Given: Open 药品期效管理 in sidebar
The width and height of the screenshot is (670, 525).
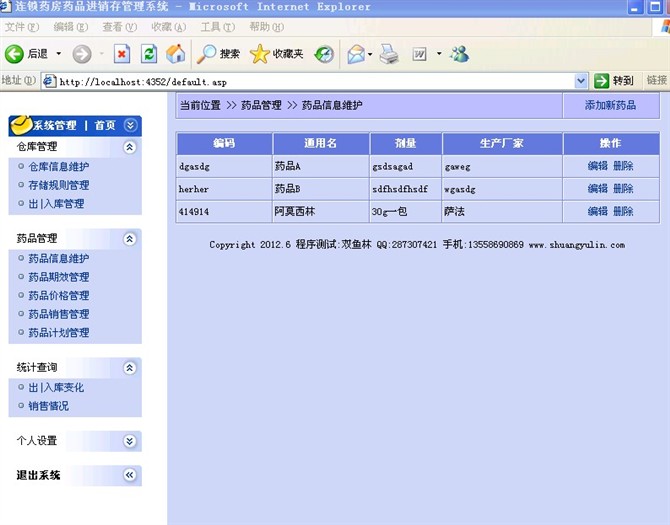Looking at the screenshot, I should (59, 277).
